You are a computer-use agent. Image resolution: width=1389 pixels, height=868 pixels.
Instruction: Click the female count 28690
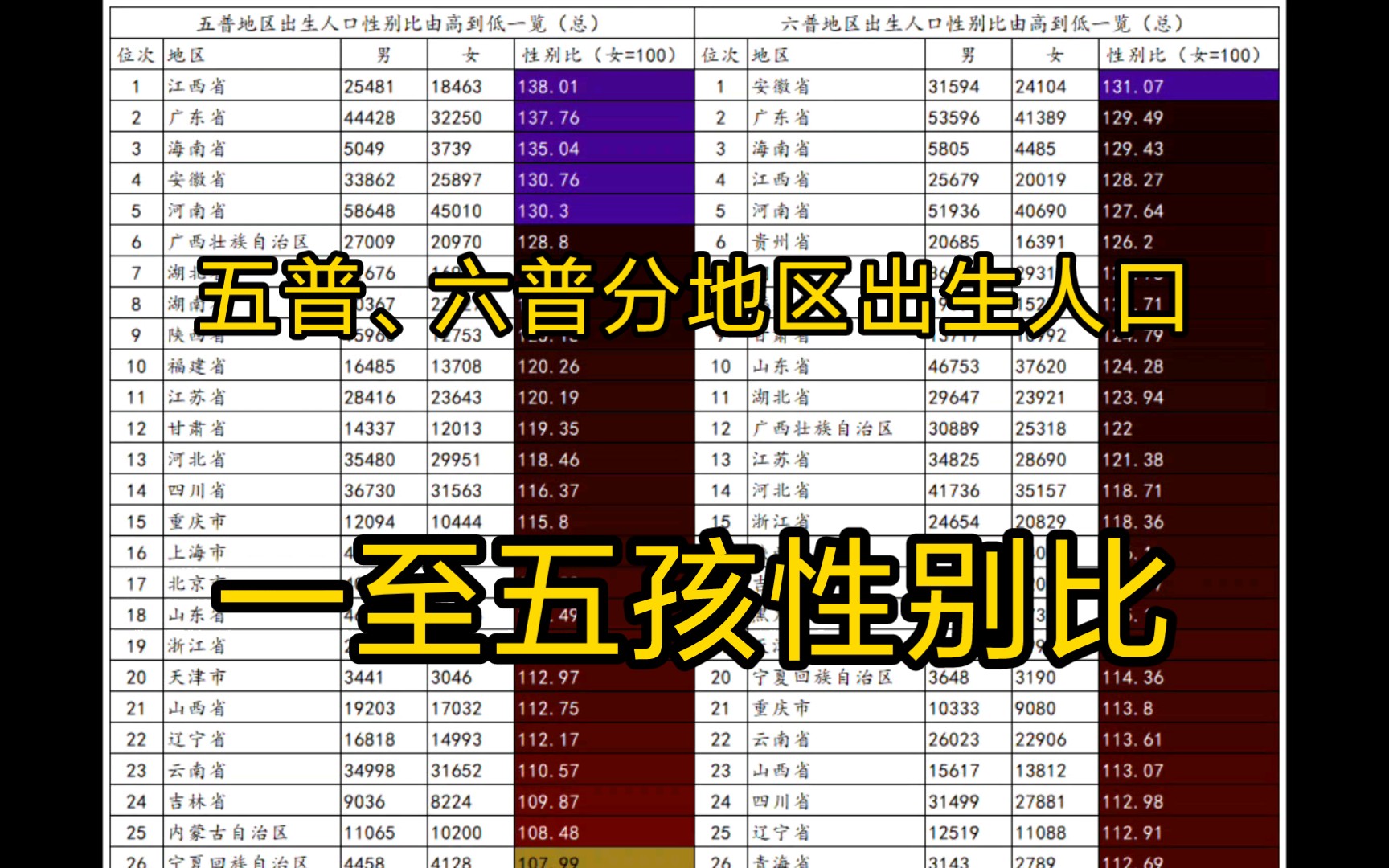1040,460
